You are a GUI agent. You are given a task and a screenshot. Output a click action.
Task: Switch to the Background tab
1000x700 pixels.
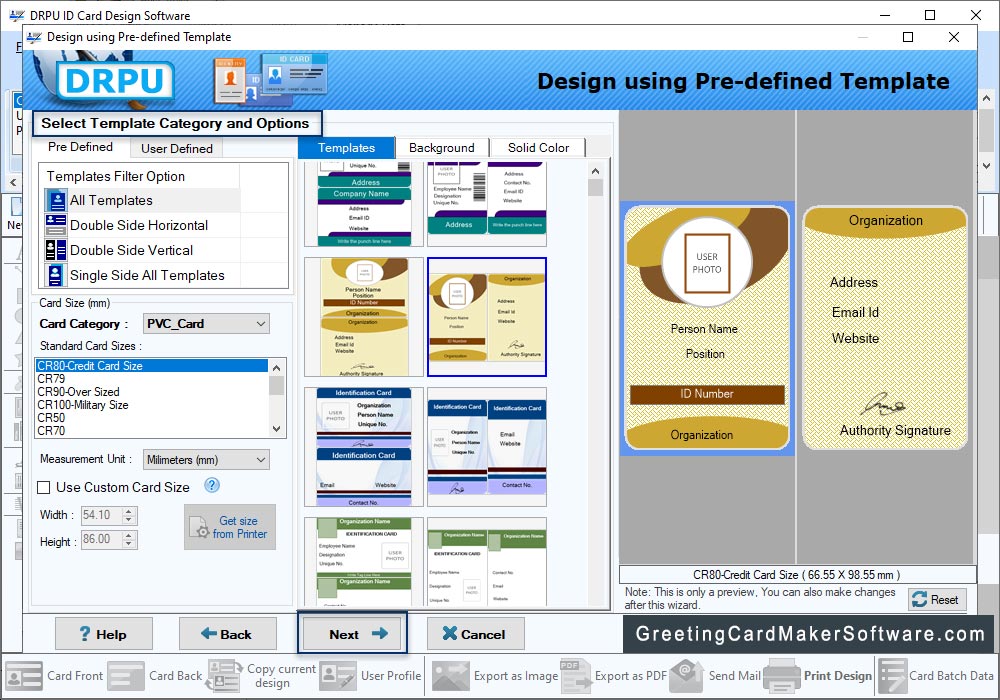point(442,148)
